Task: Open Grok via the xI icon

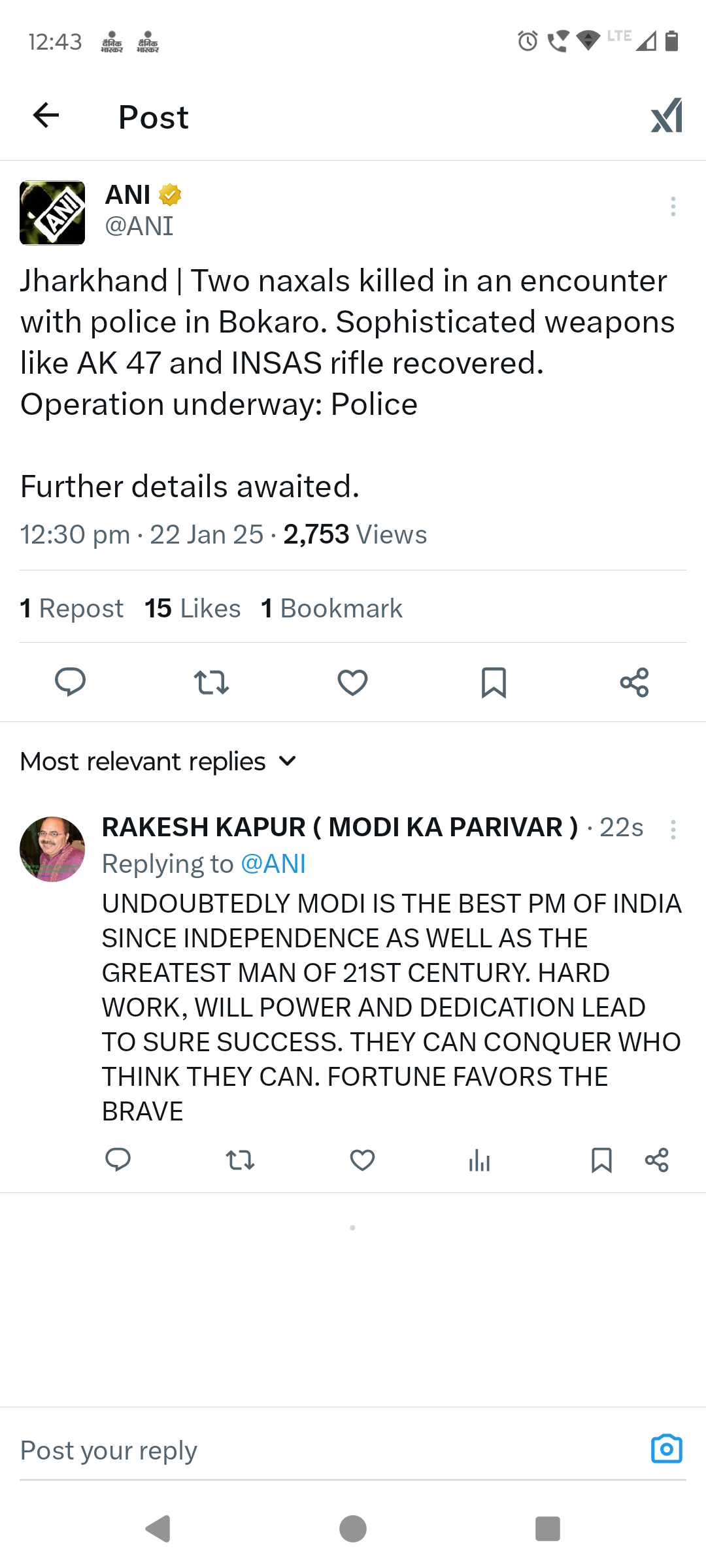Action: (666, 116)
